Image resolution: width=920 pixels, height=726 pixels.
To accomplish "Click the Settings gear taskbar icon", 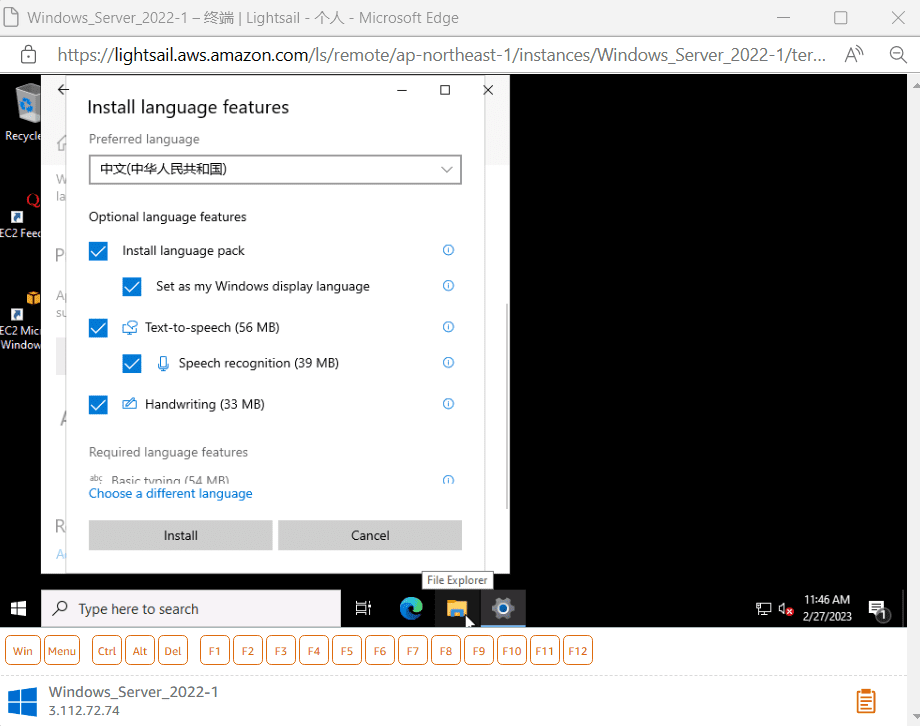I will click(503, 608).
